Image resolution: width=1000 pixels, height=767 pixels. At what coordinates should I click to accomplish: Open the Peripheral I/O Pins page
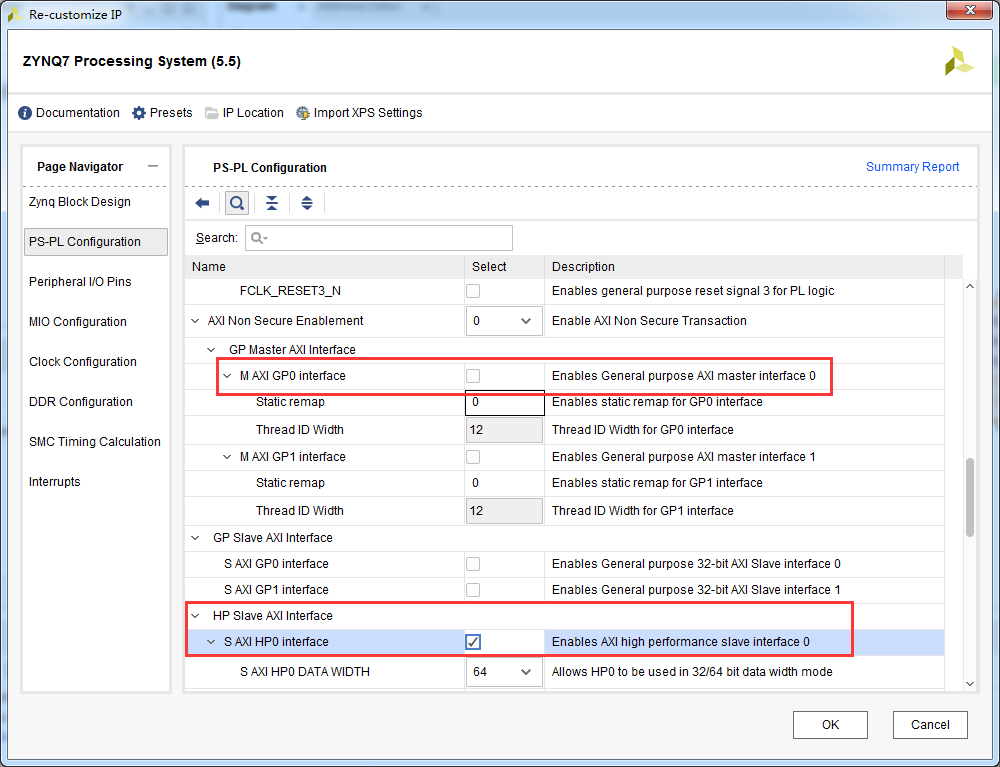coord(80,281)
